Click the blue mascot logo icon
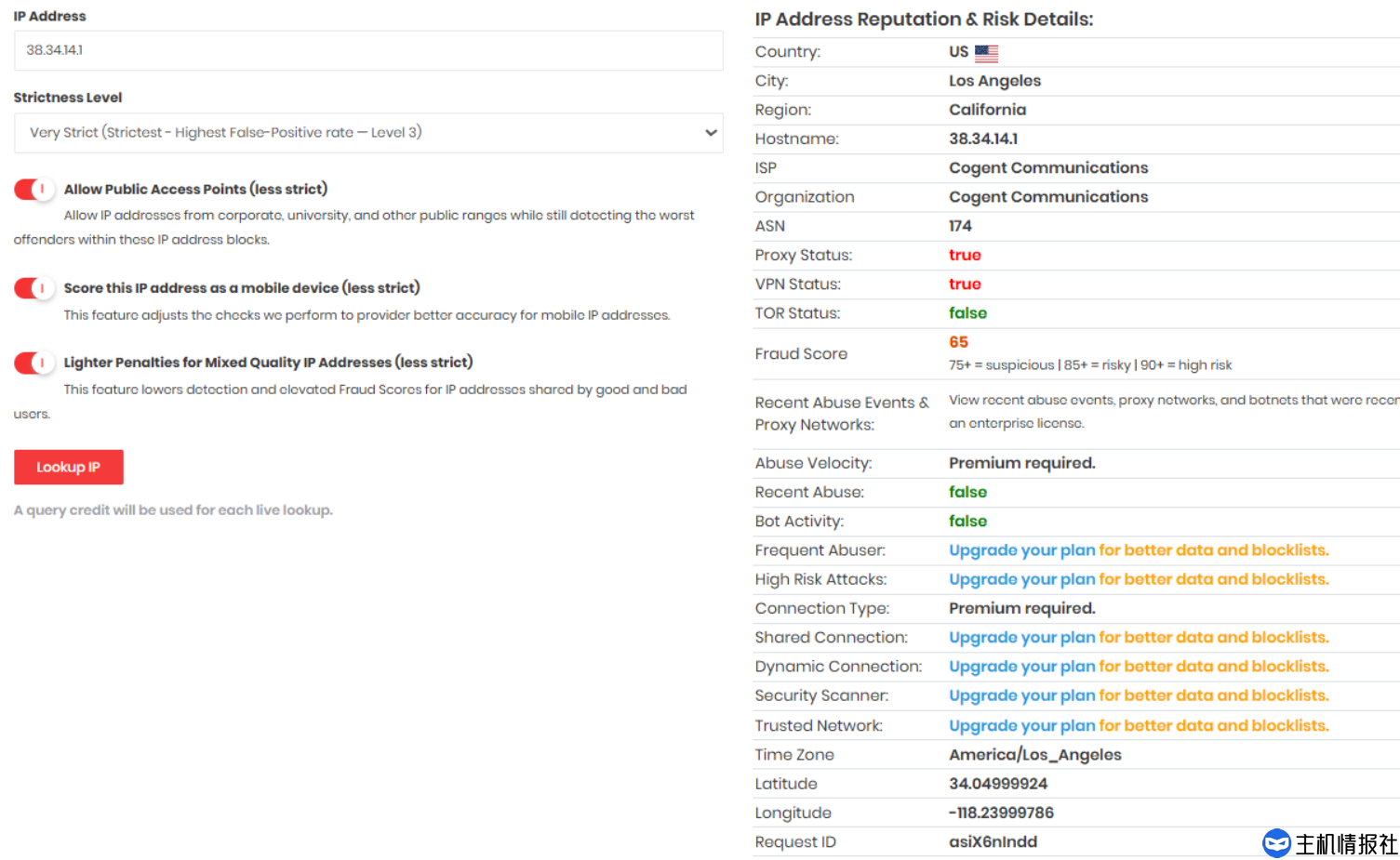 click(x=1276, y=843)
